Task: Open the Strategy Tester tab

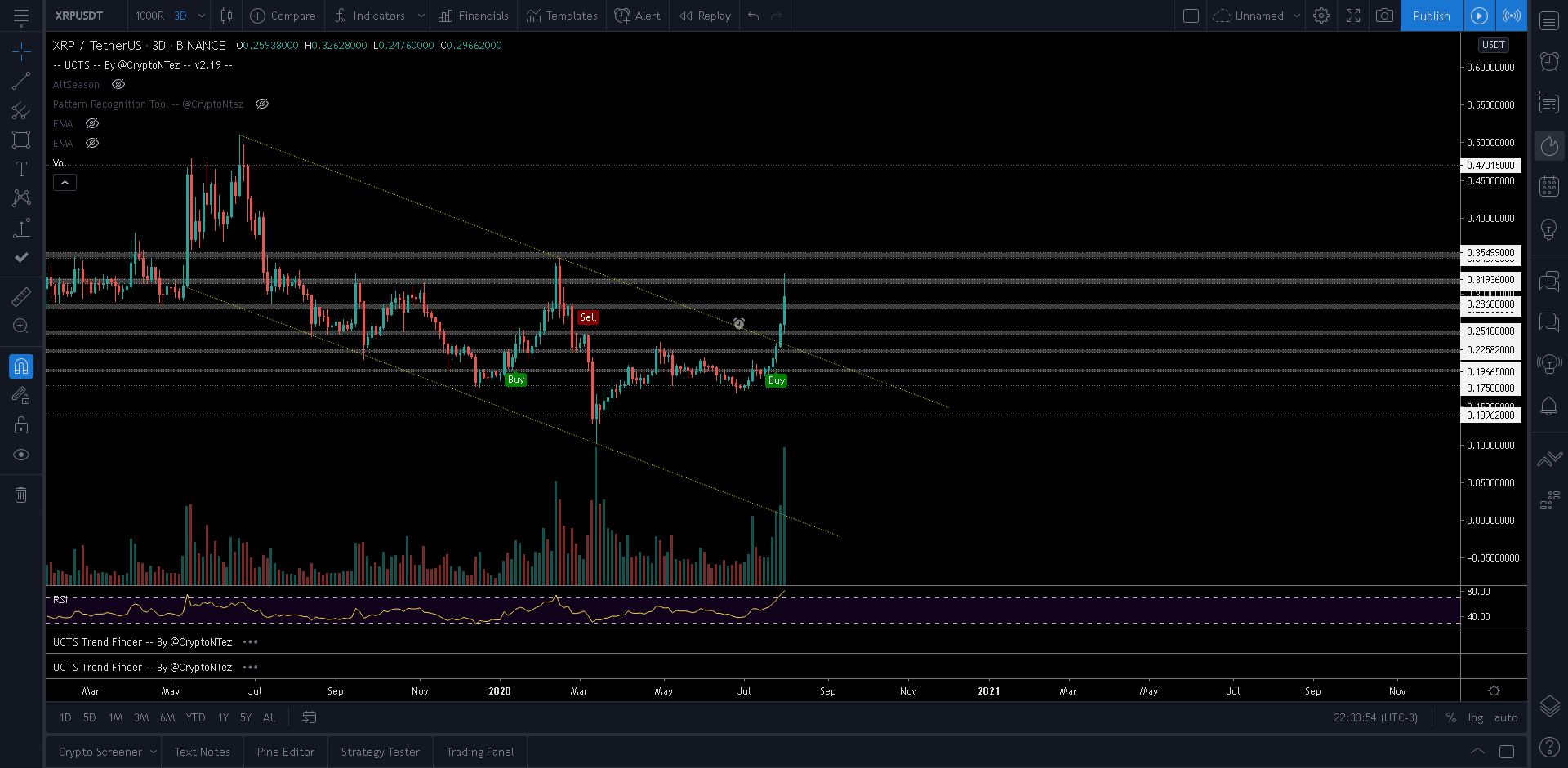Action: (380, 751)
